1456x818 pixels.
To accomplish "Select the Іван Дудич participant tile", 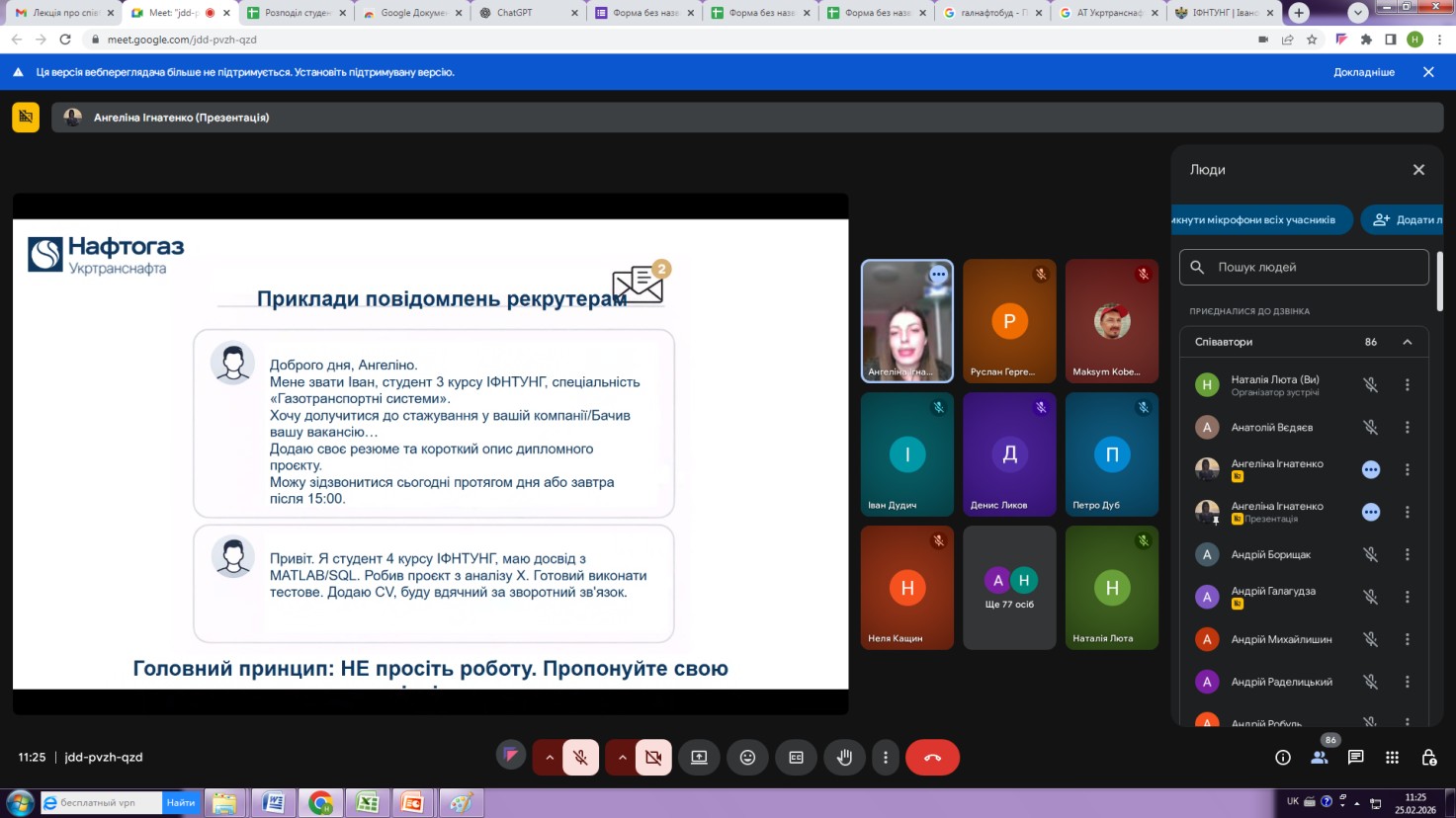I will tap(907, 454).
